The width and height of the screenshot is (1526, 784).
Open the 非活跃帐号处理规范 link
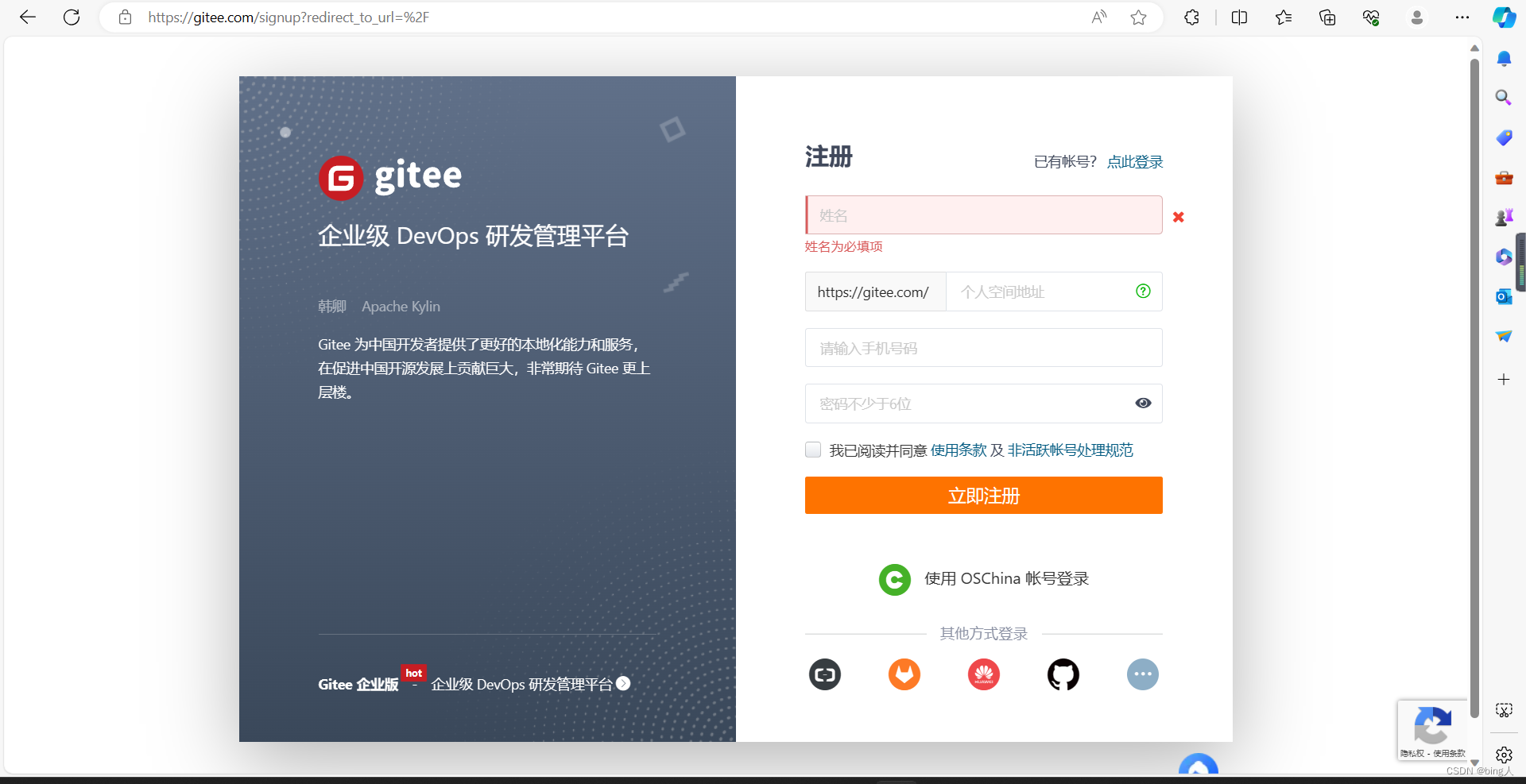(1071, 450)
